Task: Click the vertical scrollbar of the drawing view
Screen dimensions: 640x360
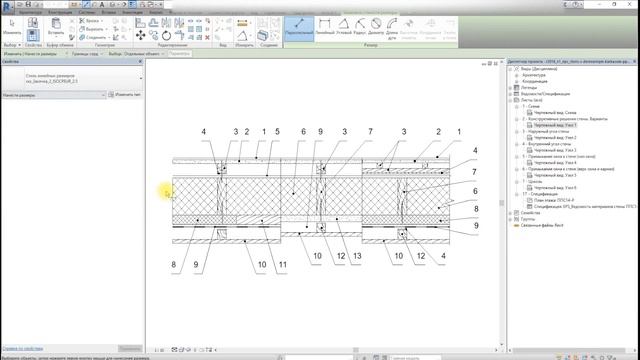Action: [x=502, y=202]
